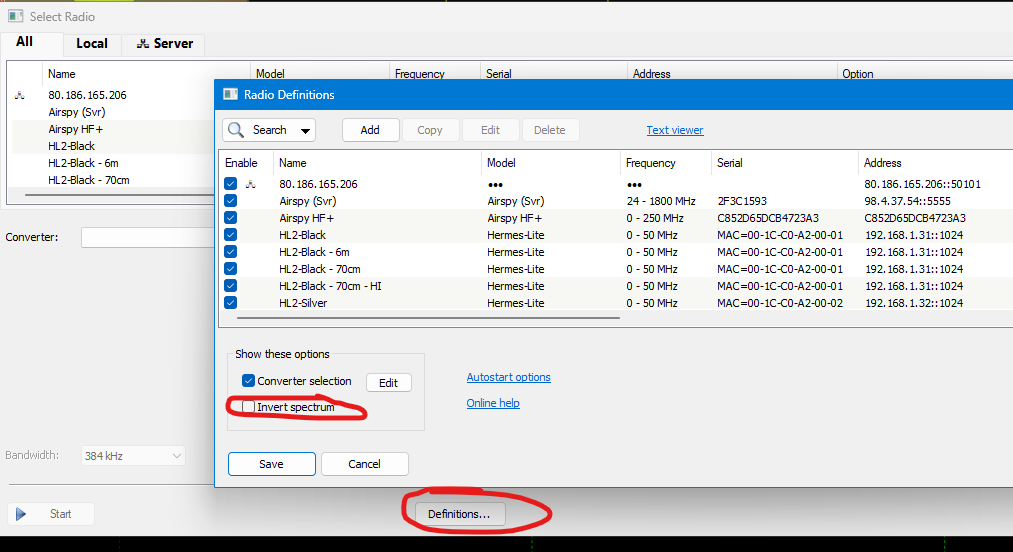
Task: Open the Text viewer link
Action: pos(674,130)
